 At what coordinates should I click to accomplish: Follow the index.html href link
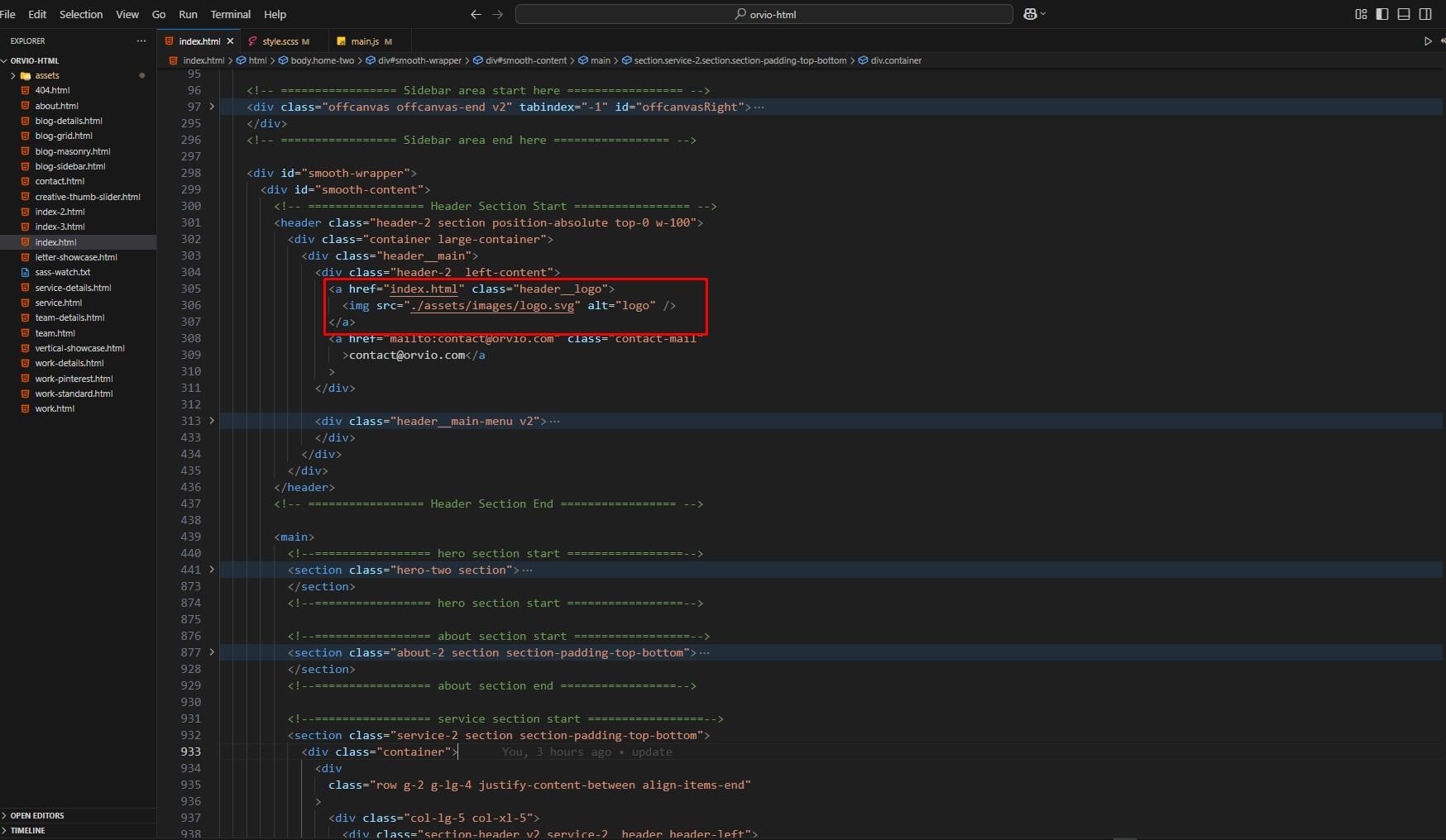pyautogui.click(x=424, y=289)
